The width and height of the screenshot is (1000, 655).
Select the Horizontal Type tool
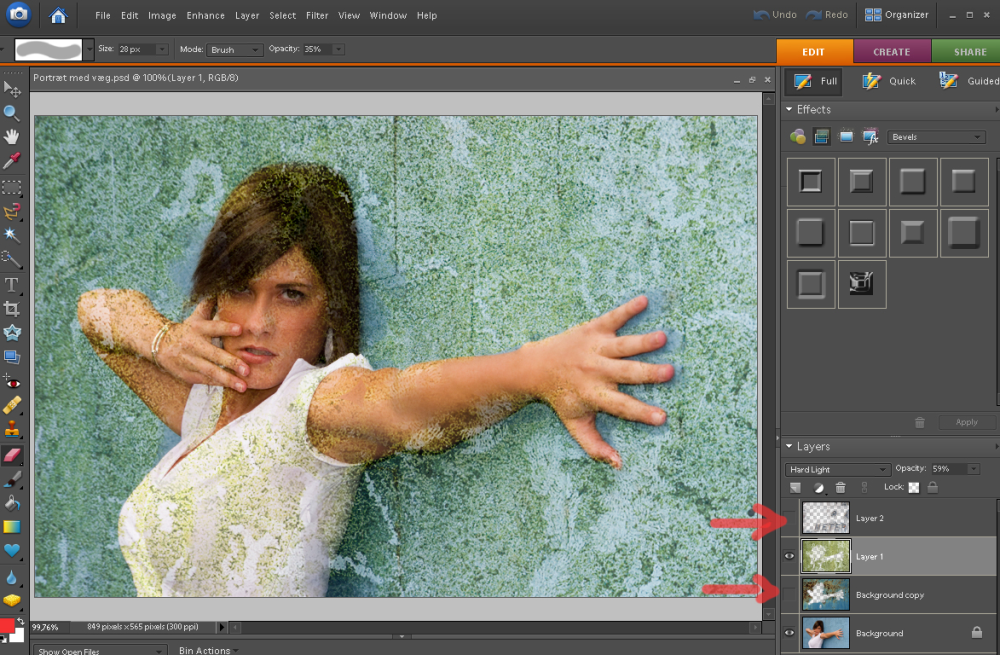click(12, 284)
